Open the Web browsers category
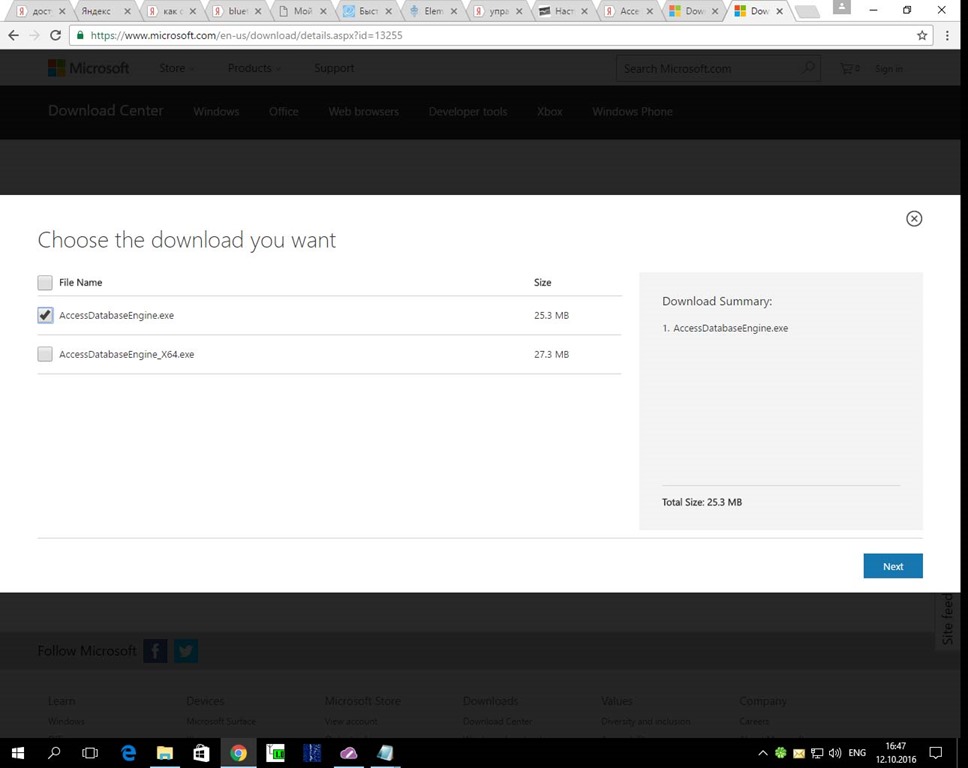Image resolution: width=968 pixels, height=768 pixels. pyautogui.click(x=364, y=112)
